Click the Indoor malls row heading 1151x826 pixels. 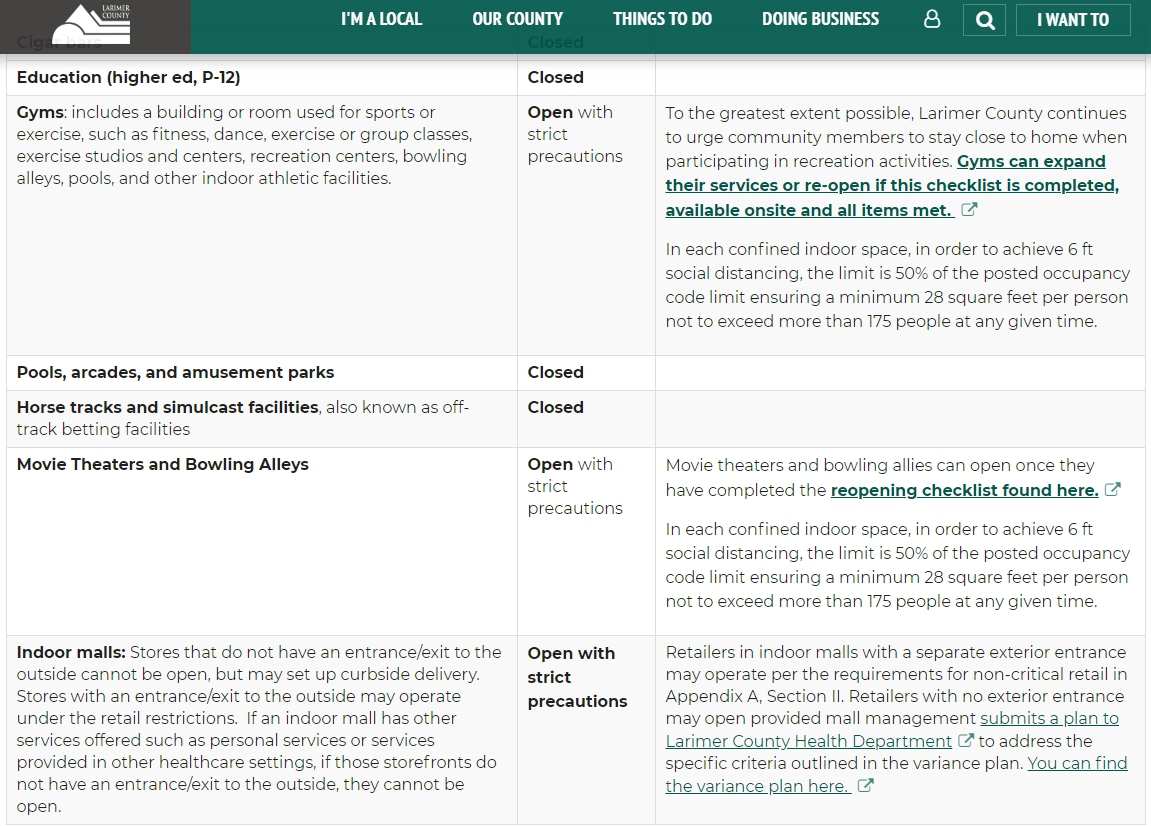[71, 652]
